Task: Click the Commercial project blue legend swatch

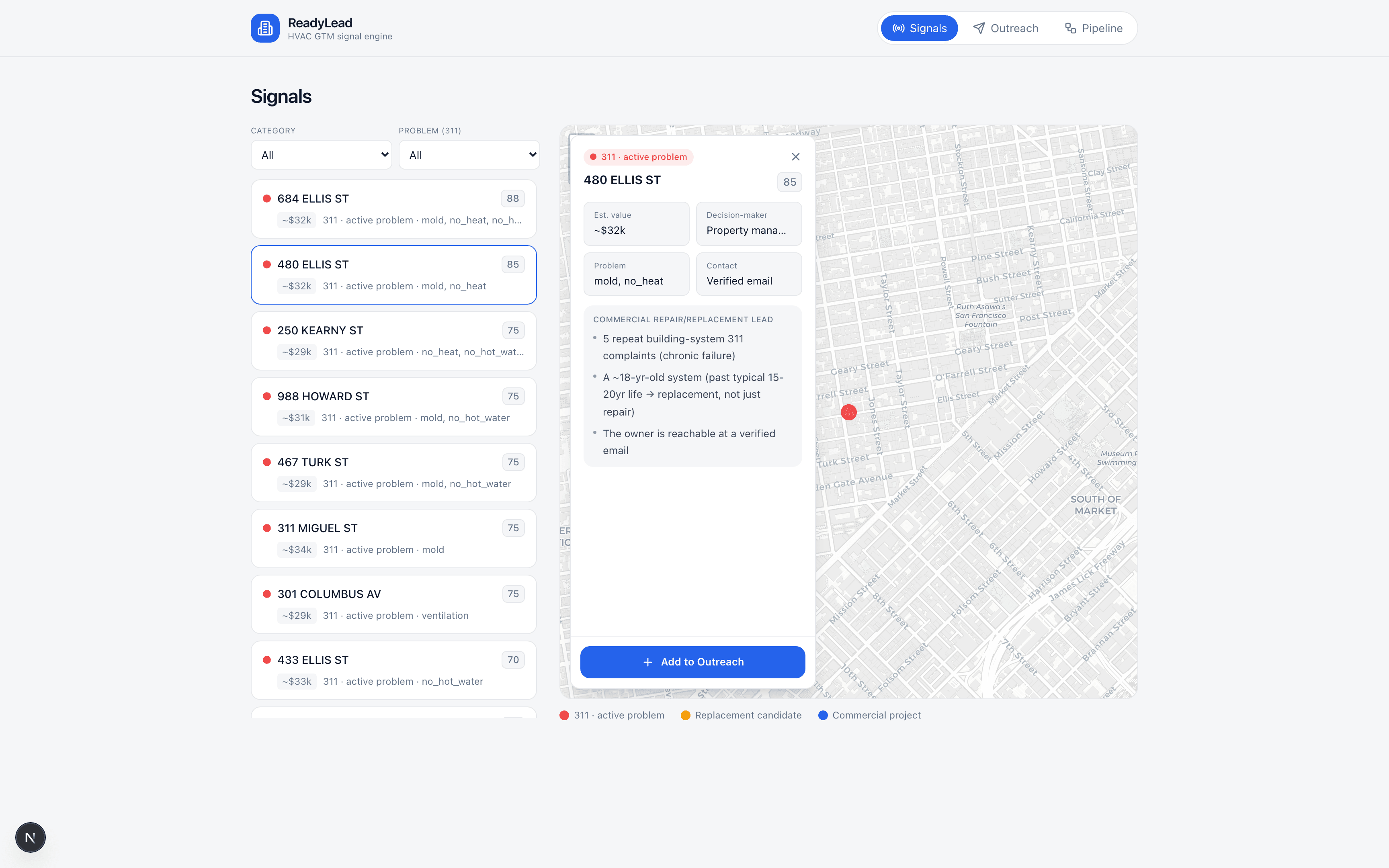Action: (x=823, y=715)
